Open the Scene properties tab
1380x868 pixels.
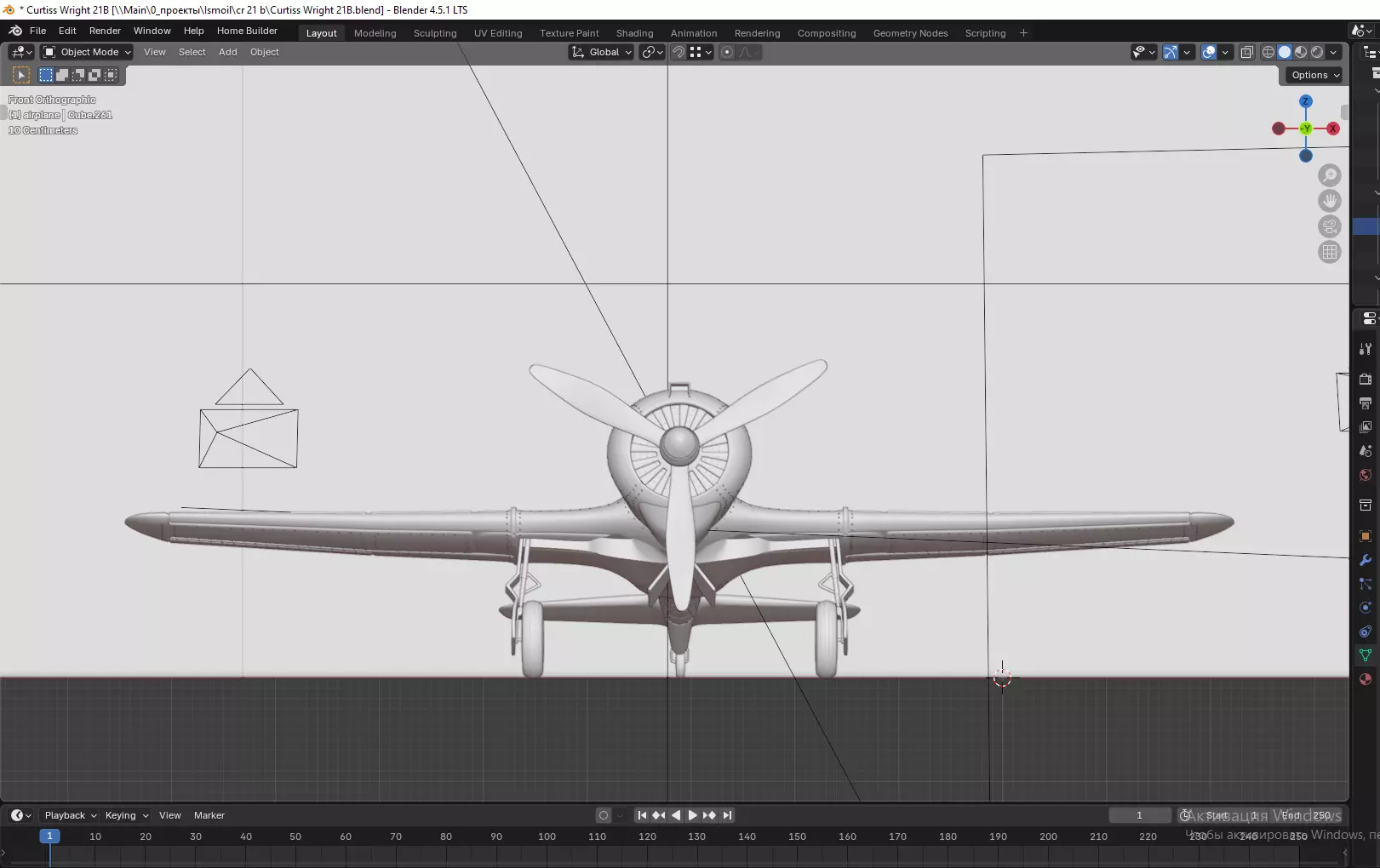(1366, 451)
